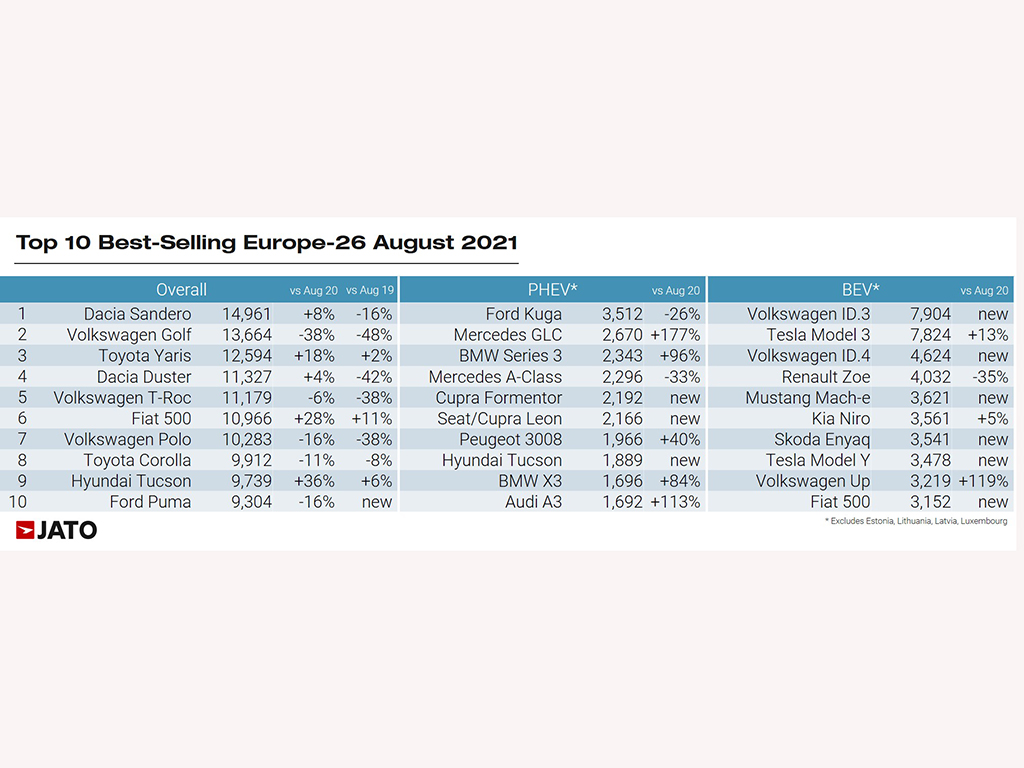Click the vs Aug 19 column label

point(370,290)
